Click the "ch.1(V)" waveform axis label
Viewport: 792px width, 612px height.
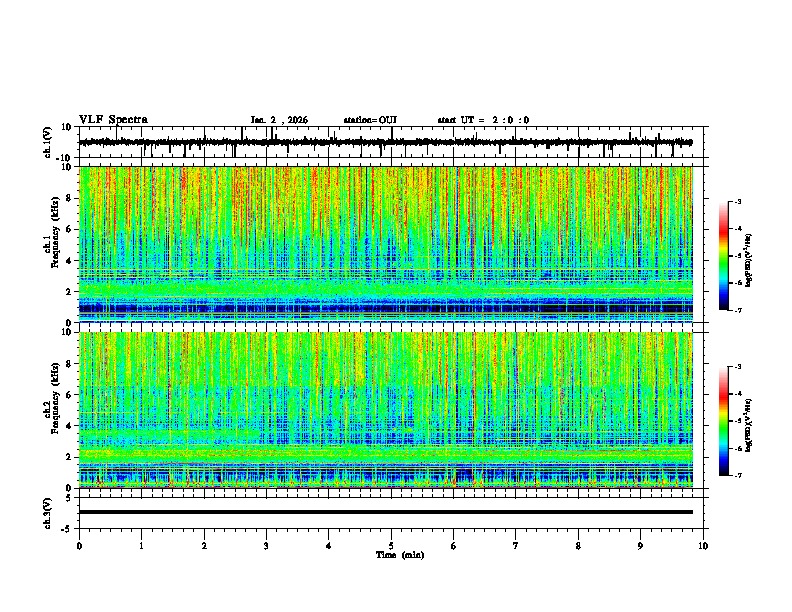[48, 142]
